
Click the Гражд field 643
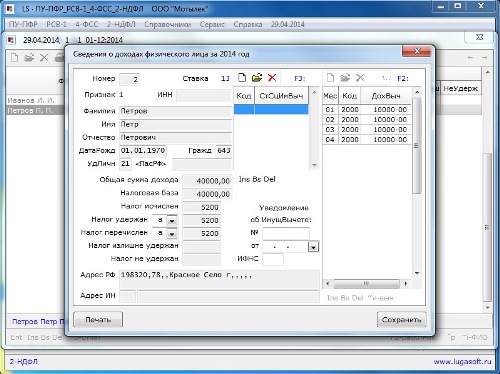pos(224,151)
